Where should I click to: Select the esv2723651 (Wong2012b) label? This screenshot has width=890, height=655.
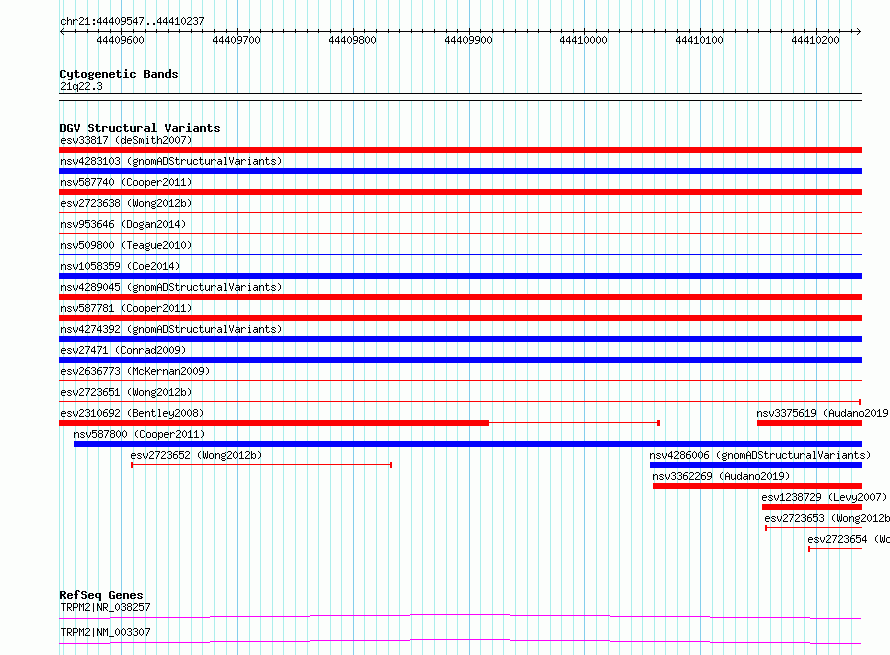pos(126,392)
